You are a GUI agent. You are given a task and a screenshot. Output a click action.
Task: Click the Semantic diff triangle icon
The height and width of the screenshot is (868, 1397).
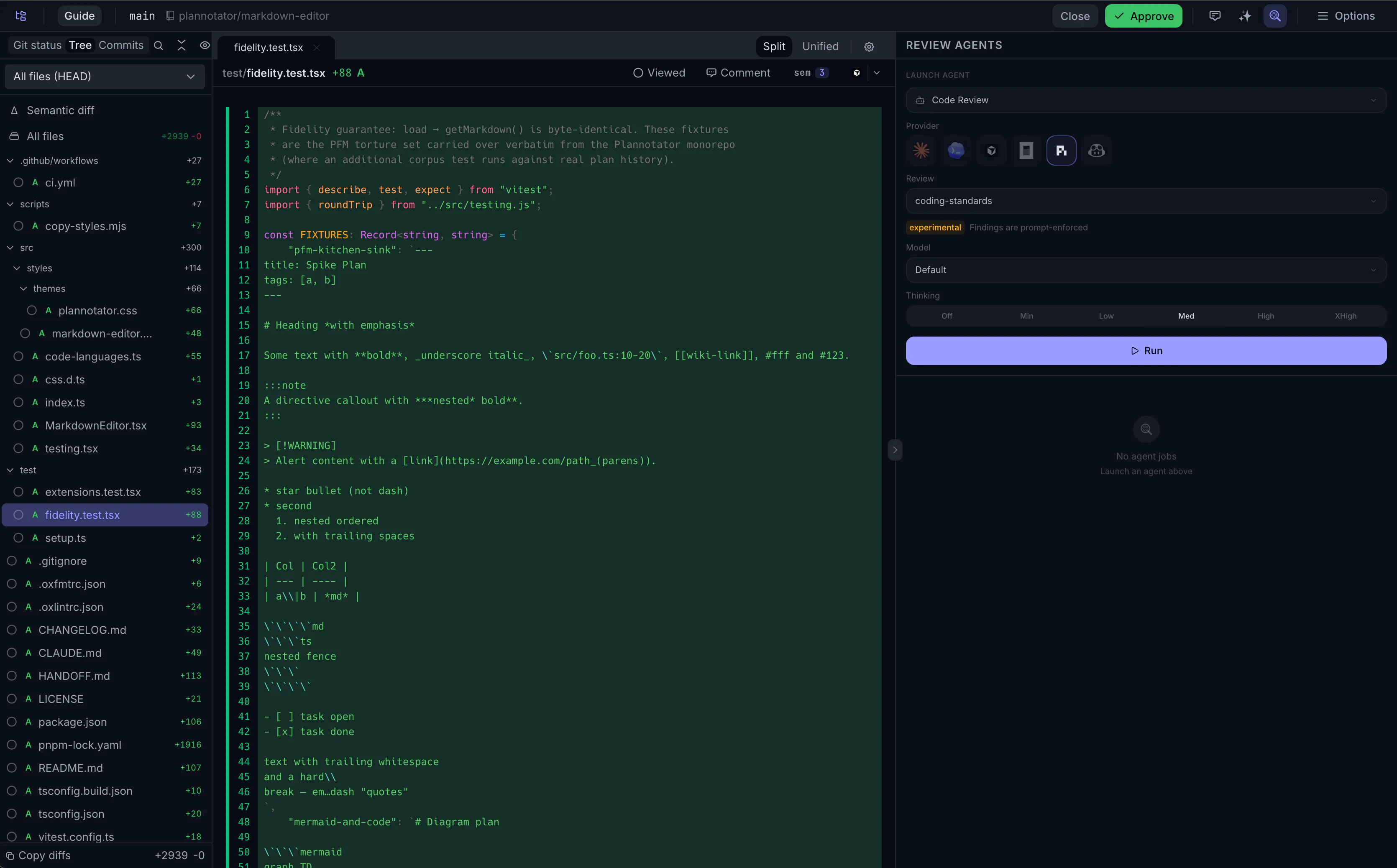point(14,110)
